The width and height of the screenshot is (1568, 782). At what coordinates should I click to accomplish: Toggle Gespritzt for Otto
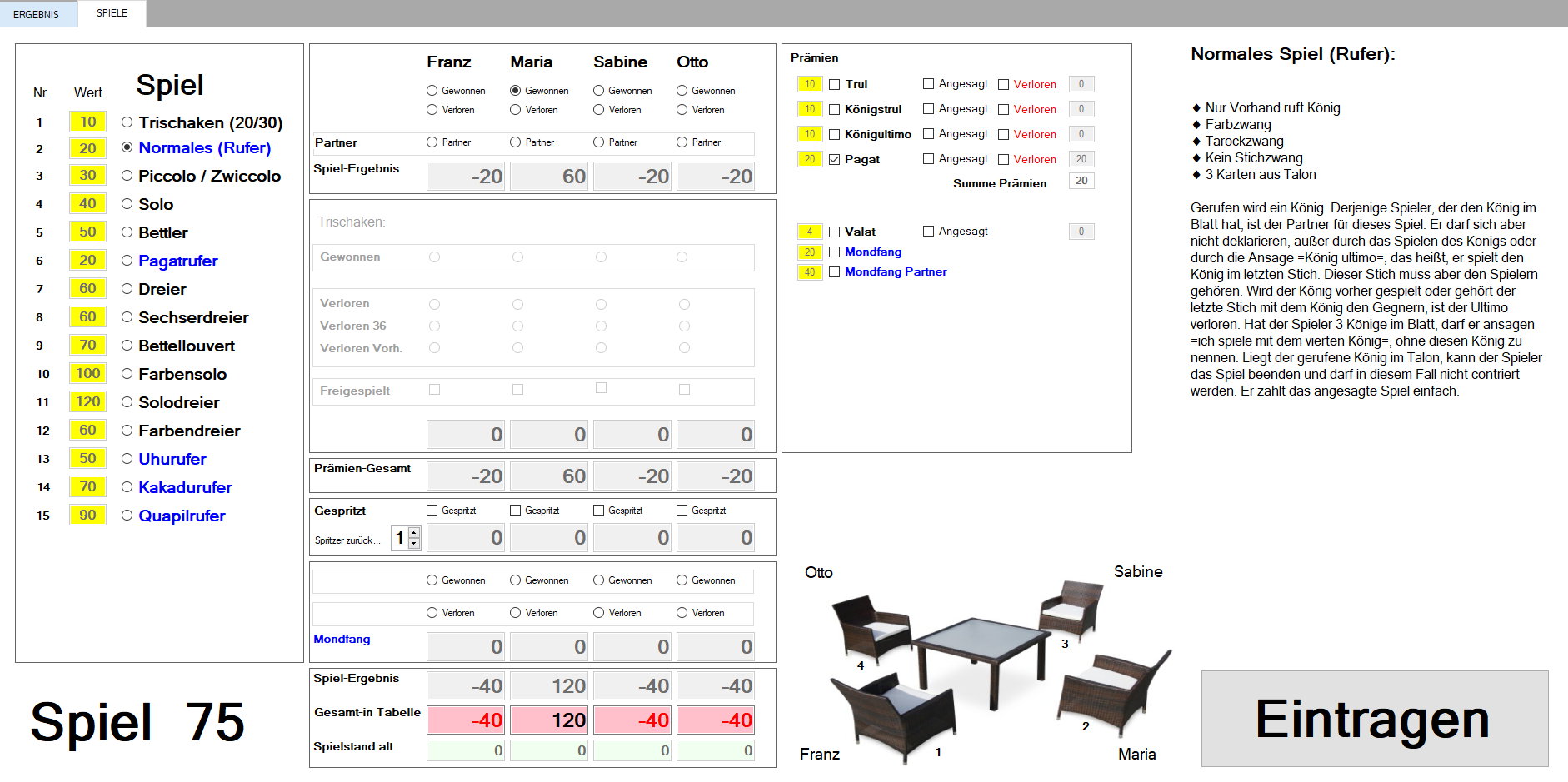point(682,511)
